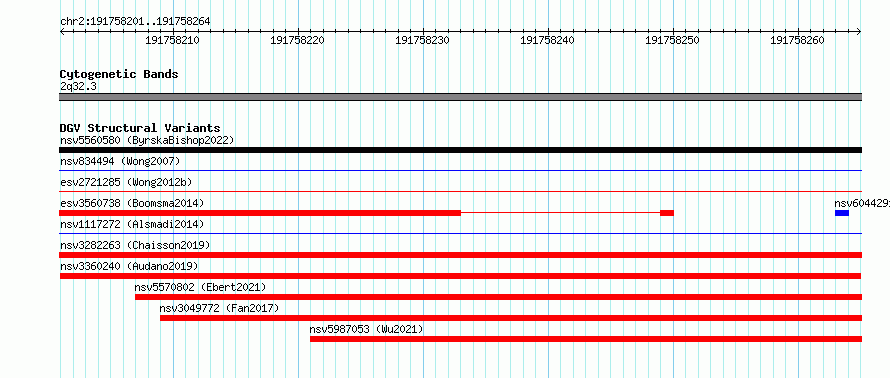The height and width of the screenshot is (378, 890).
Task: Open esv3560738 (Boomsma2014) variant label
Action: 132,203
